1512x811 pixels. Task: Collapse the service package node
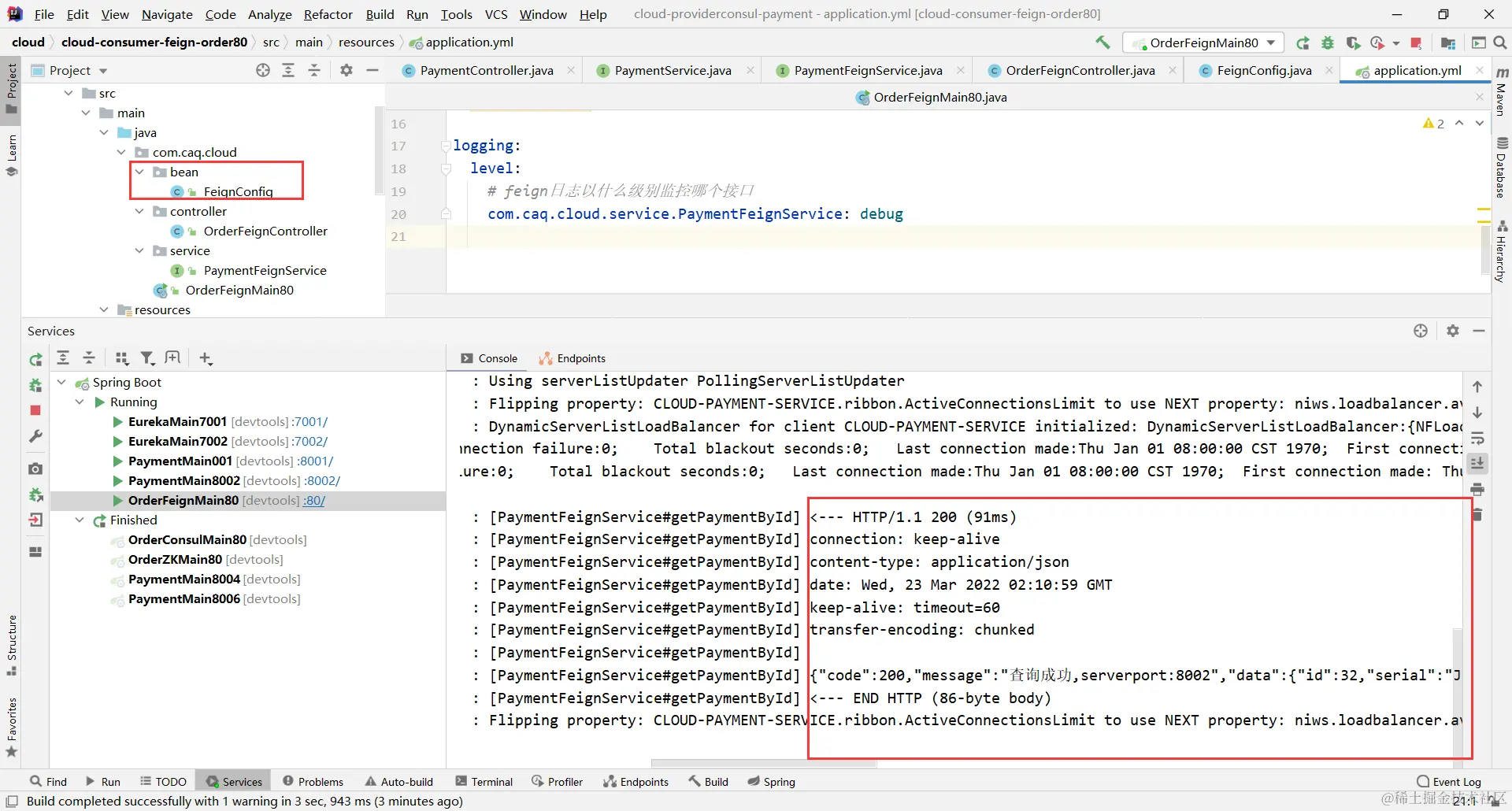pos(139,250)
